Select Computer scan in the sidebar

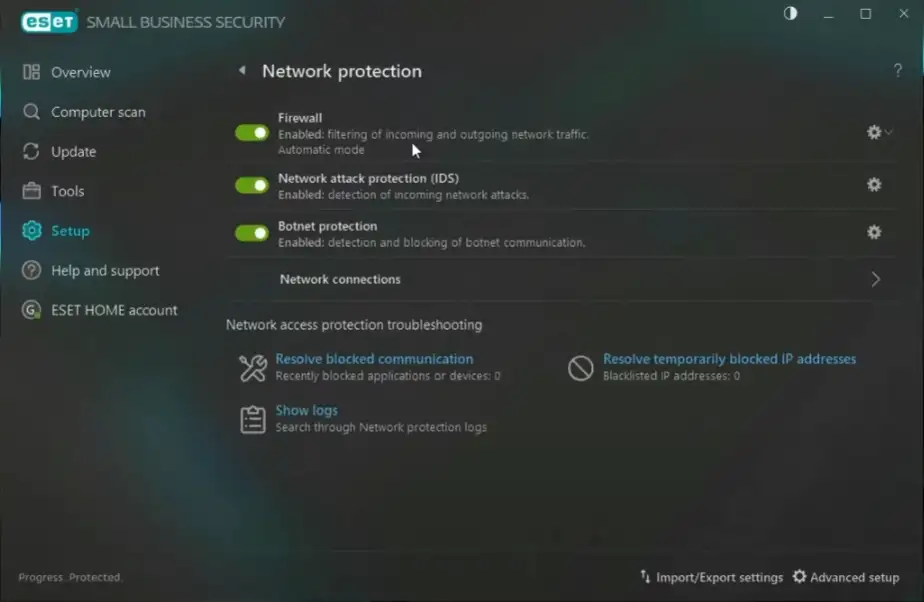pyautogui.click(x=98, y=112)
